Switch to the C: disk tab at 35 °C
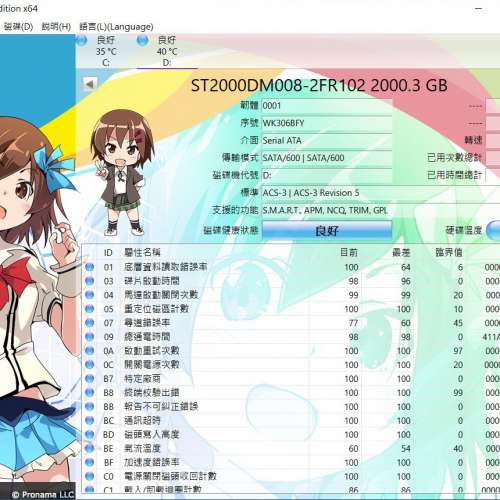The image size is (500, 500). tap(106, 51)
